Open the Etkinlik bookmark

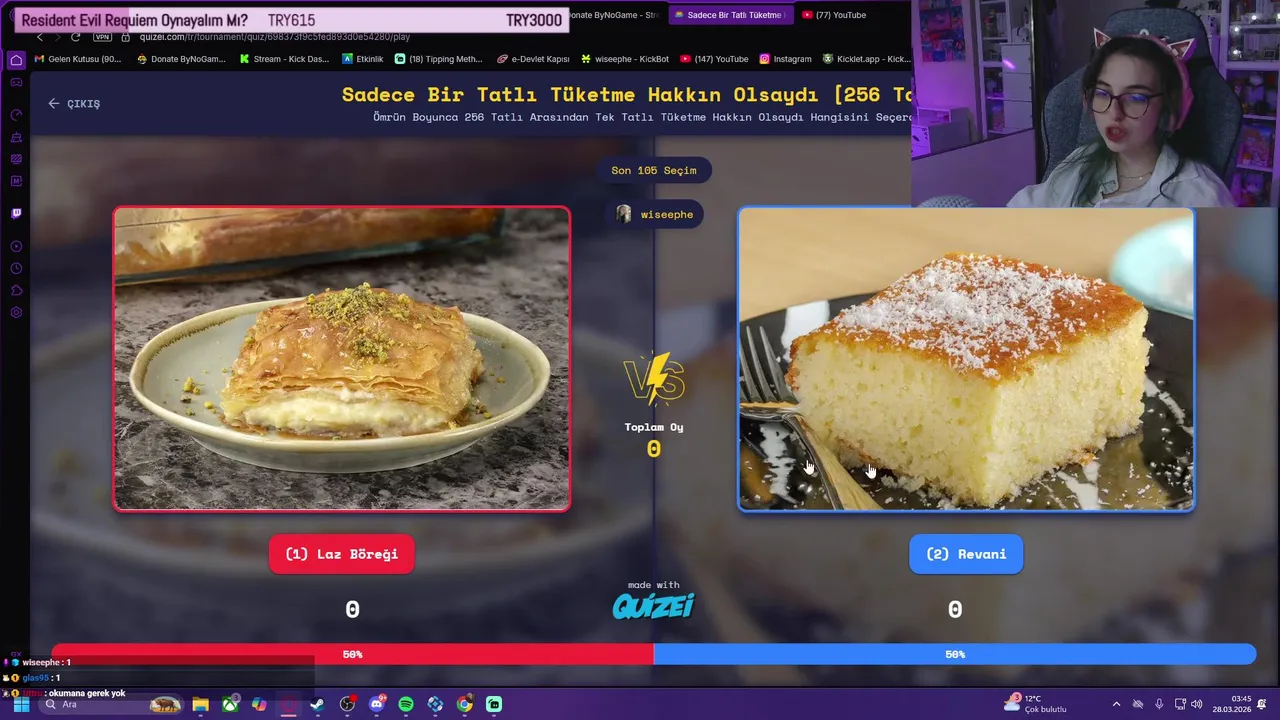pos(362,59)
